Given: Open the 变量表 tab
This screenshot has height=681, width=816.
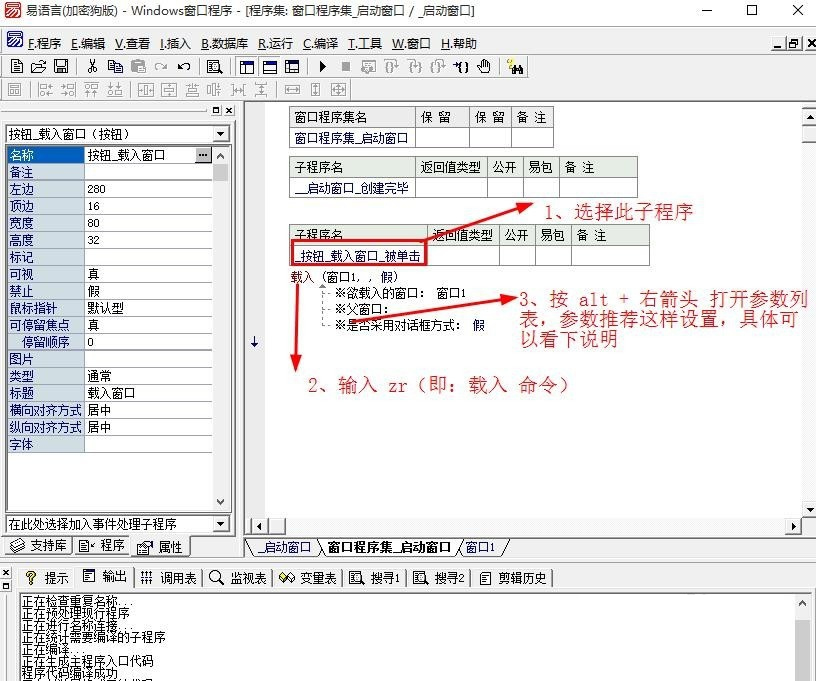Looking at the screenshot, I should point(308,577).
